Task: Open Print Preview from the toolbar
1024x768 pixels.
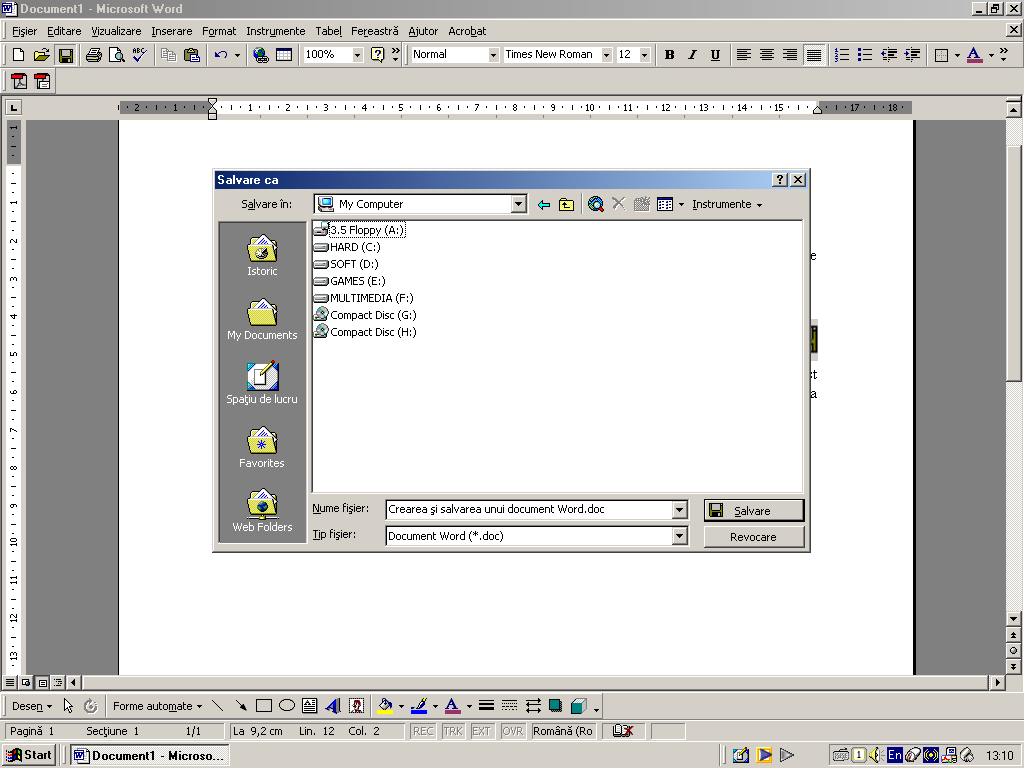Action: pos(116,55)
